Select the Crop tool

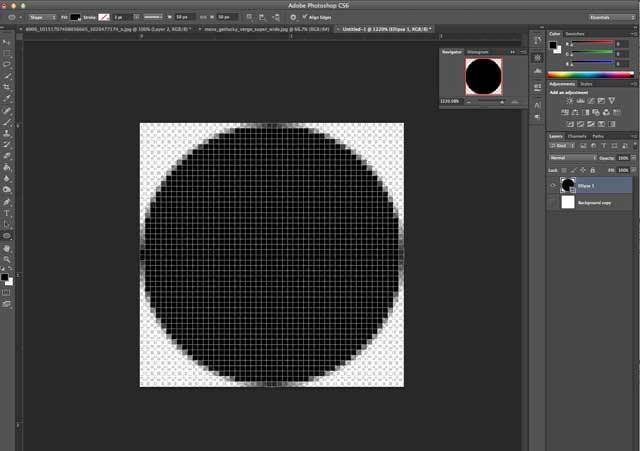(x=7, y=87)
